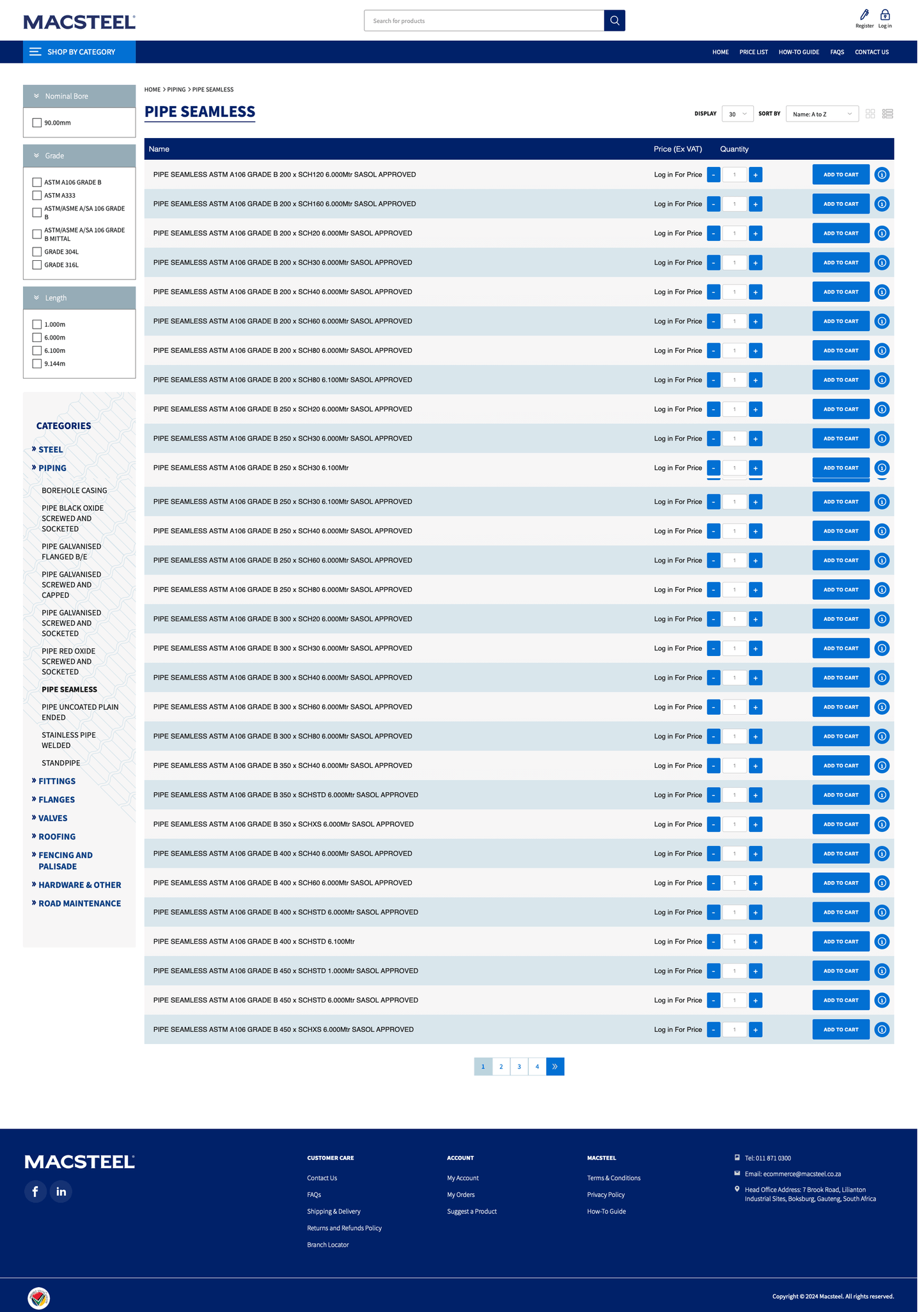Click the Proudly South African badge in footer
Image resolution: width=924 pixels, height=1312 pixels.
pyautogui.click(x=39, y=1298)
